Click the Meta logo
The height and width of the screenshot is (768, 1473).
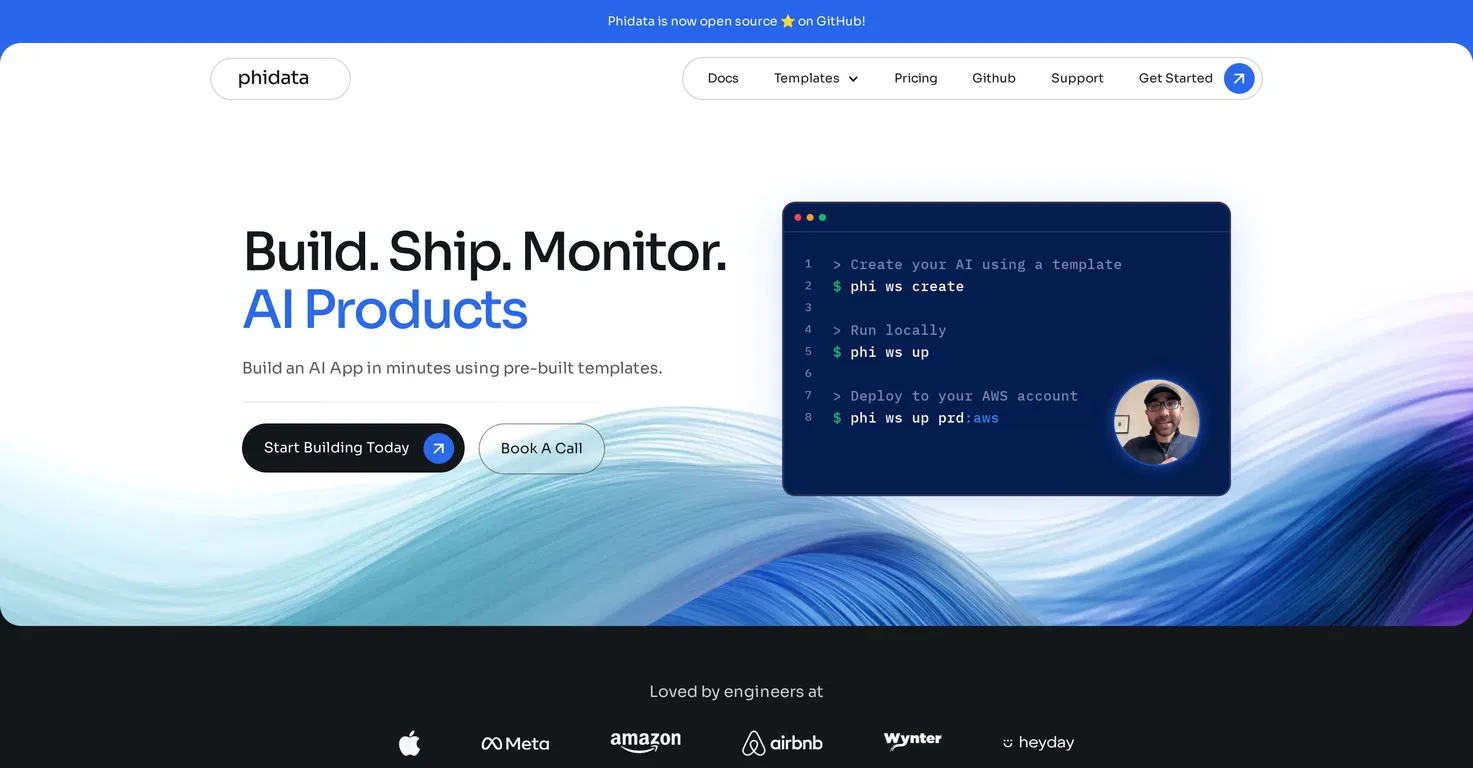coord(515,743)
